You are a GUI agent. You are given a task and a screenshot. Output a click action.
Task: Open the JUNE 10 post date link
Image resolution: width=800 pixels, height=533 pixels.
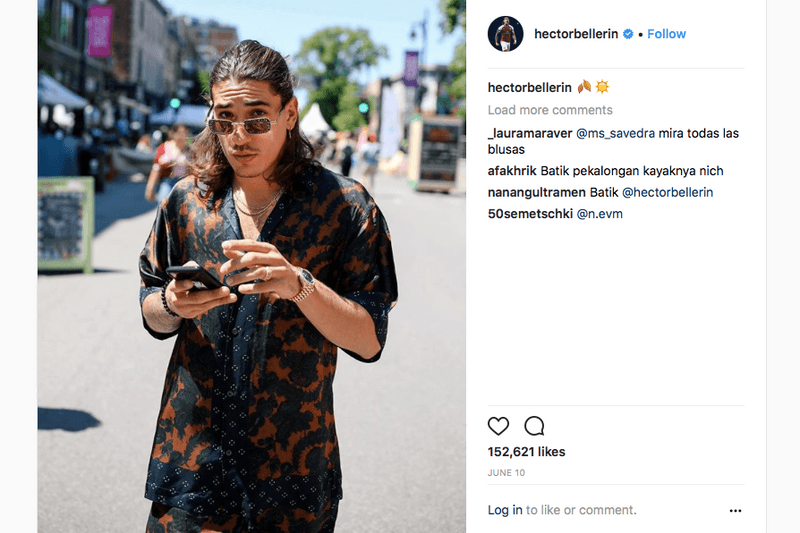click(x=506, y=473)
